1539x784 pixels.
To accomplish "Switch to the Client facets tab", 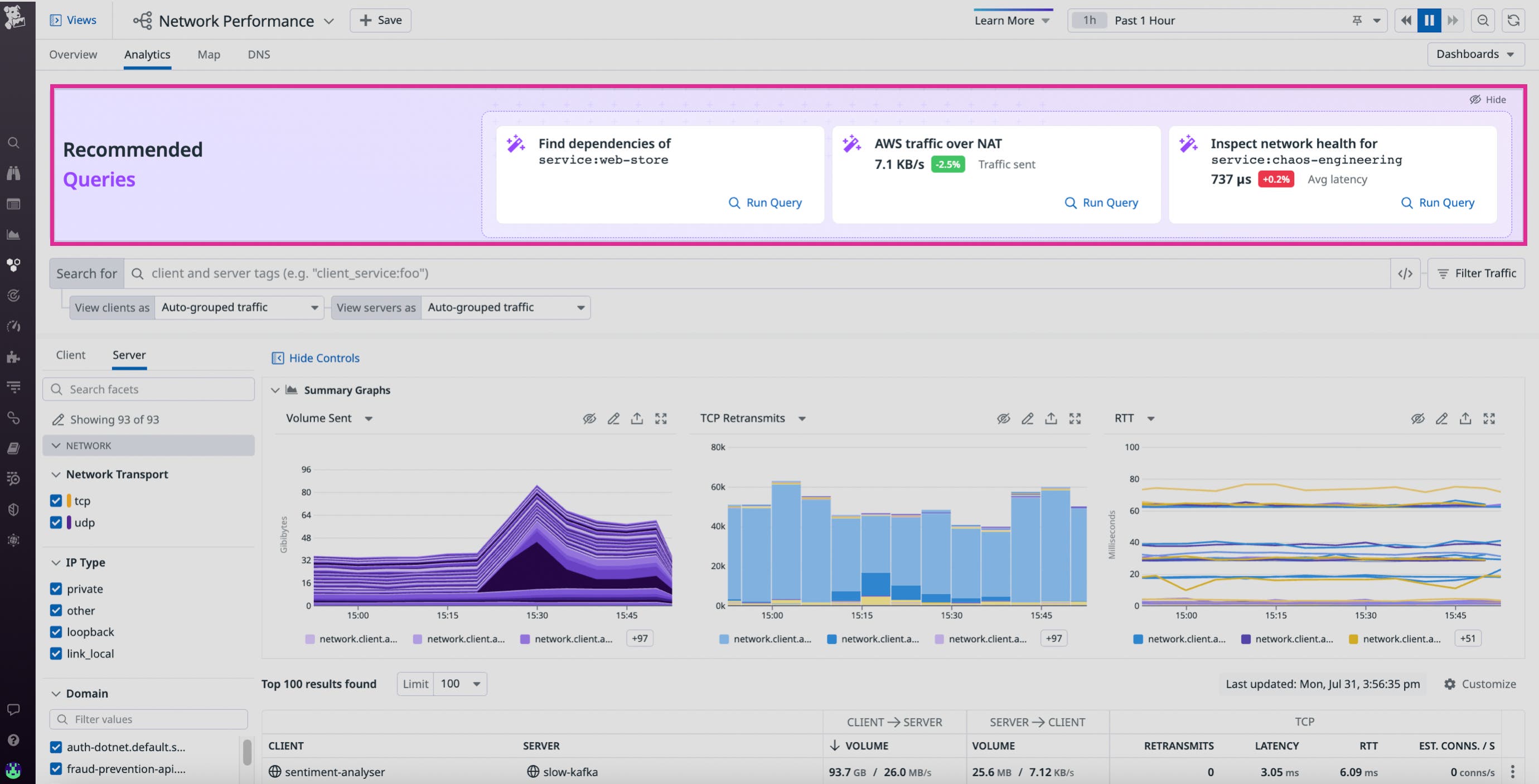I will tap(70, 355).
